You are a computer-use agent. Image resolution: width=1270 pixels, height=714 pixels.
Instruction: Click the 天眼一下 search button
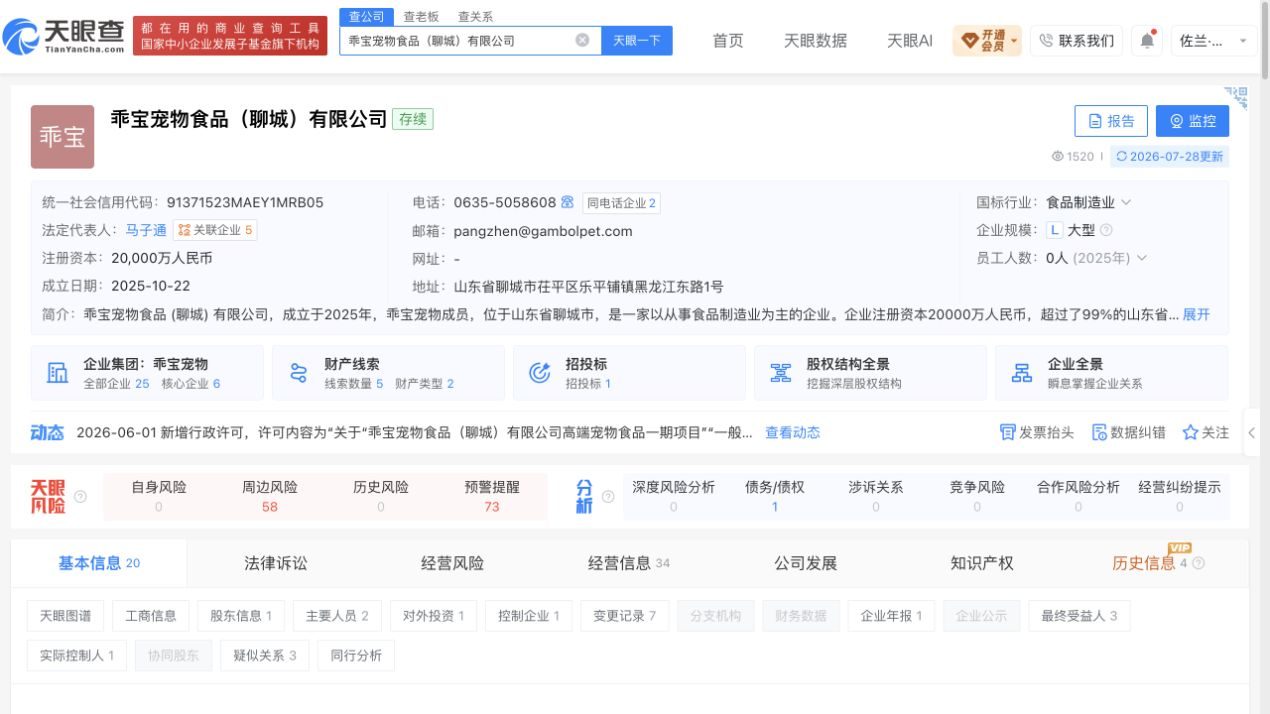coord(637,41)
